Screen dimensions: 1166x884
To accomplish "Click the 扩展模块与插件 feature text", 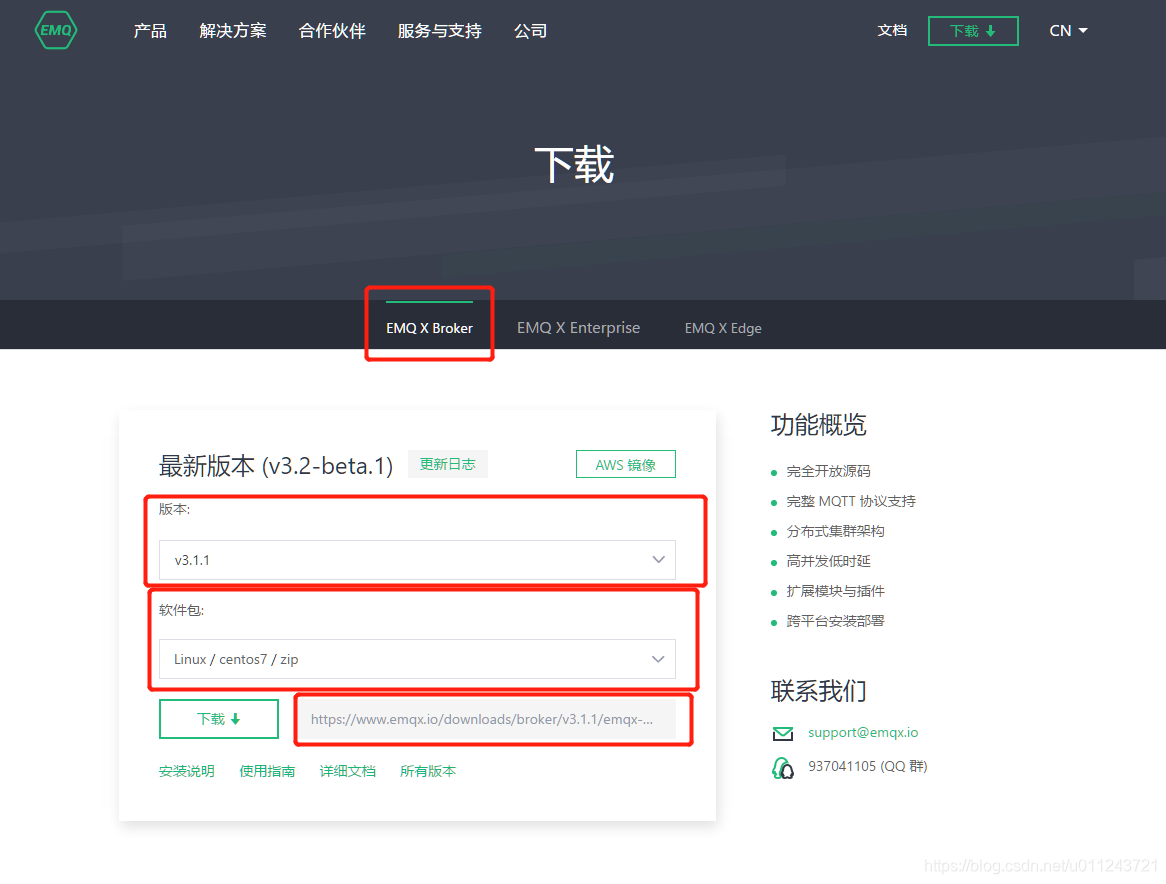I will [835, 591].
